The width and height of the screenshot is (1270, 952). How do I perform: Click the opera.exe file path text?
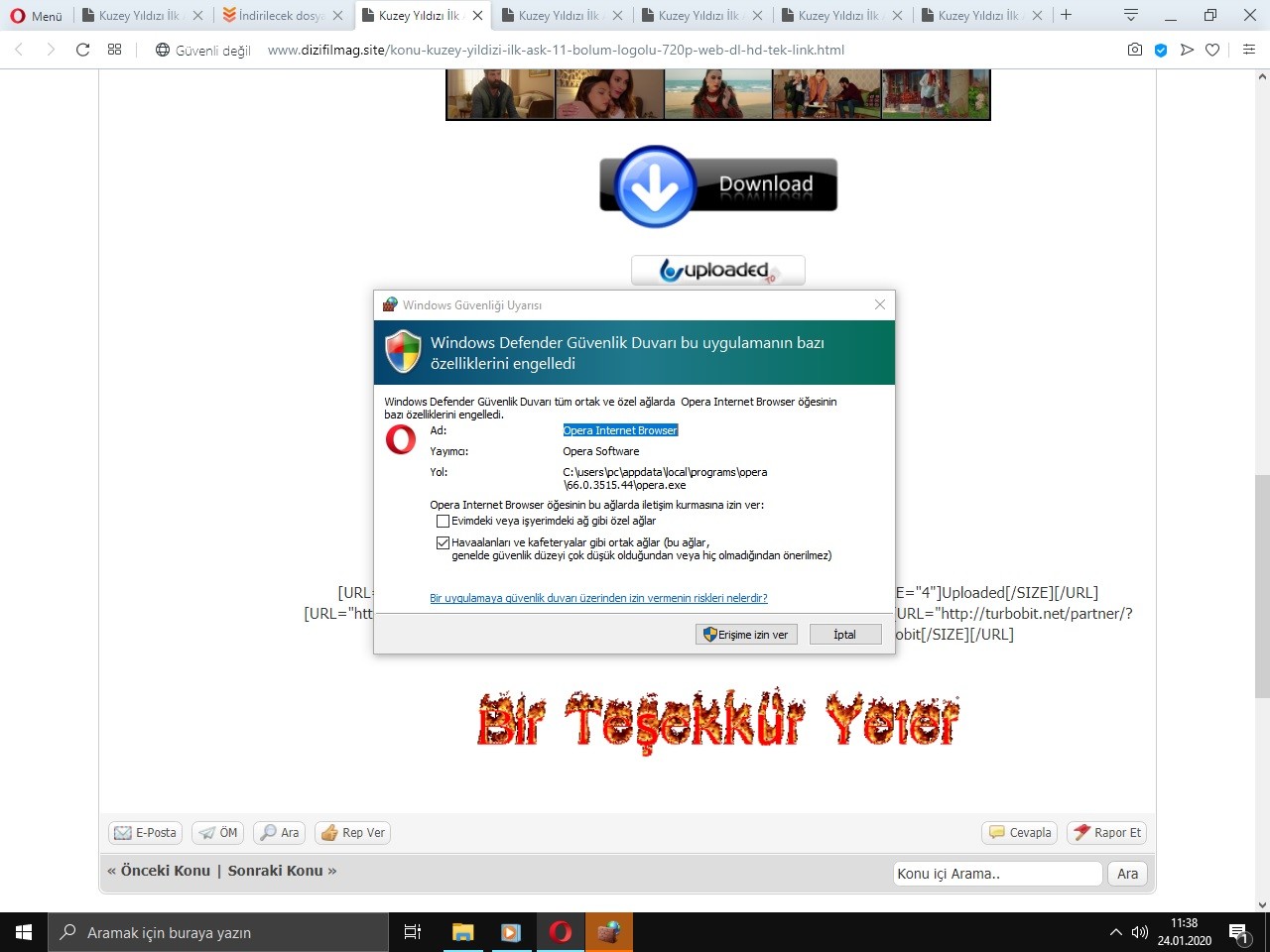point(665,479)
